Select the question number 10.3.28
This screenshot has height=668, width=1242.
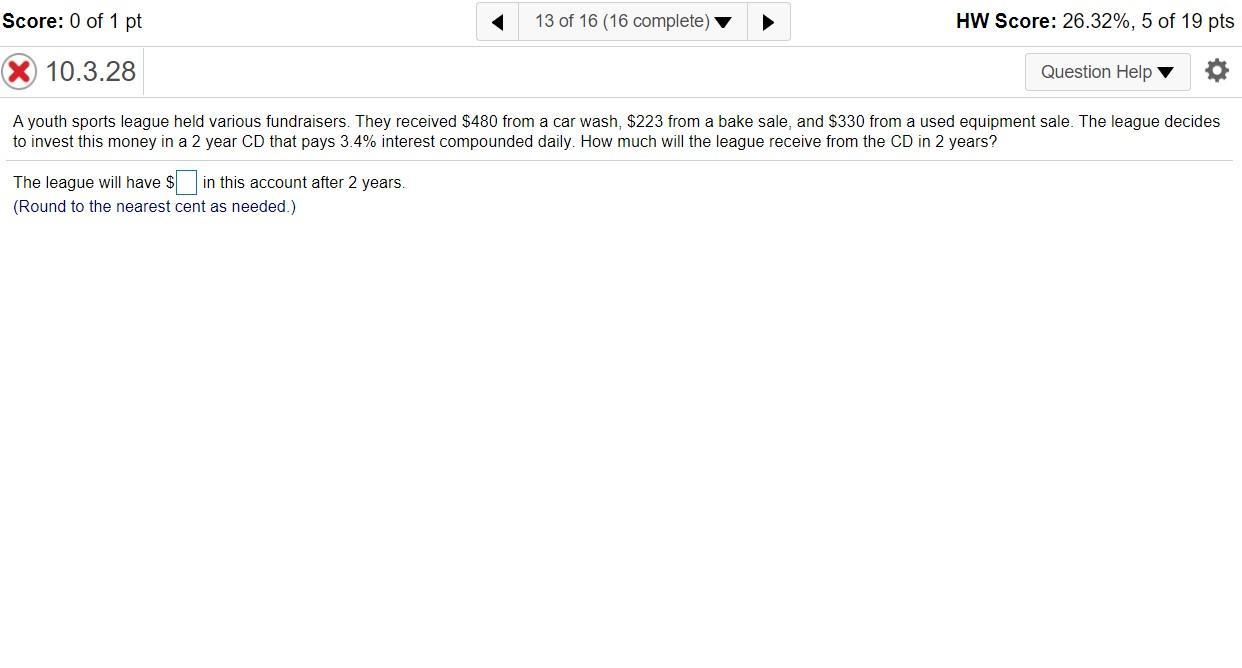click(91, 72)
